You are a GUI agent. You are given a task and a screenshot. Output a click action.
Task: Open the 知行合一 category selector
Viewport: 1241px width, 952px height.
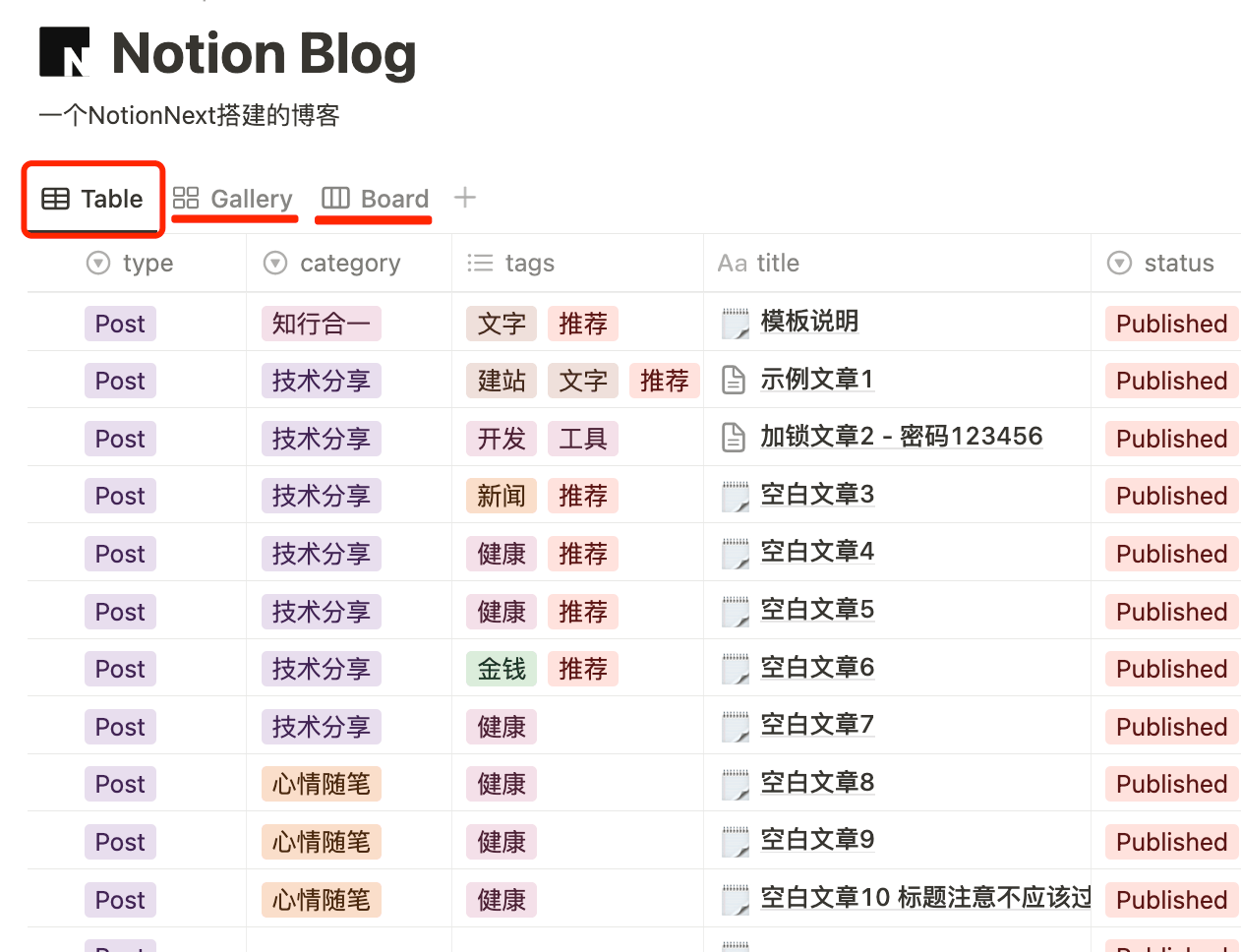tap(322, 324)
